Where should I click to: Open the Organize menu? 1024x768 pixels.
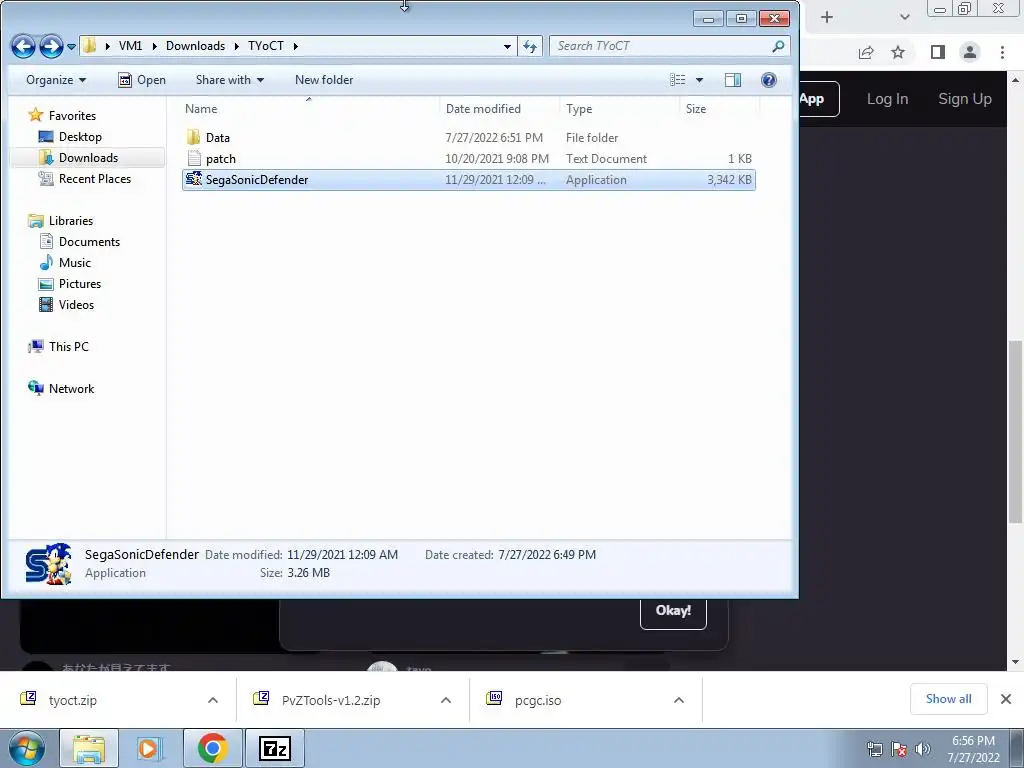pyautogui.click(x=56, y=80)
